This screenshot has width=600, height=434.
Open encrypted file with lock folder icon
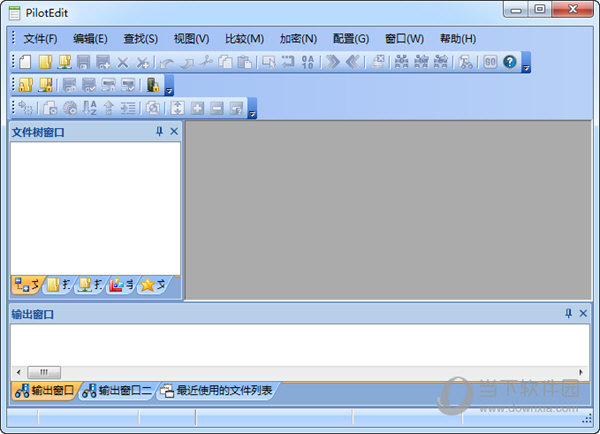pyautogui.click(x=26, y=85)
